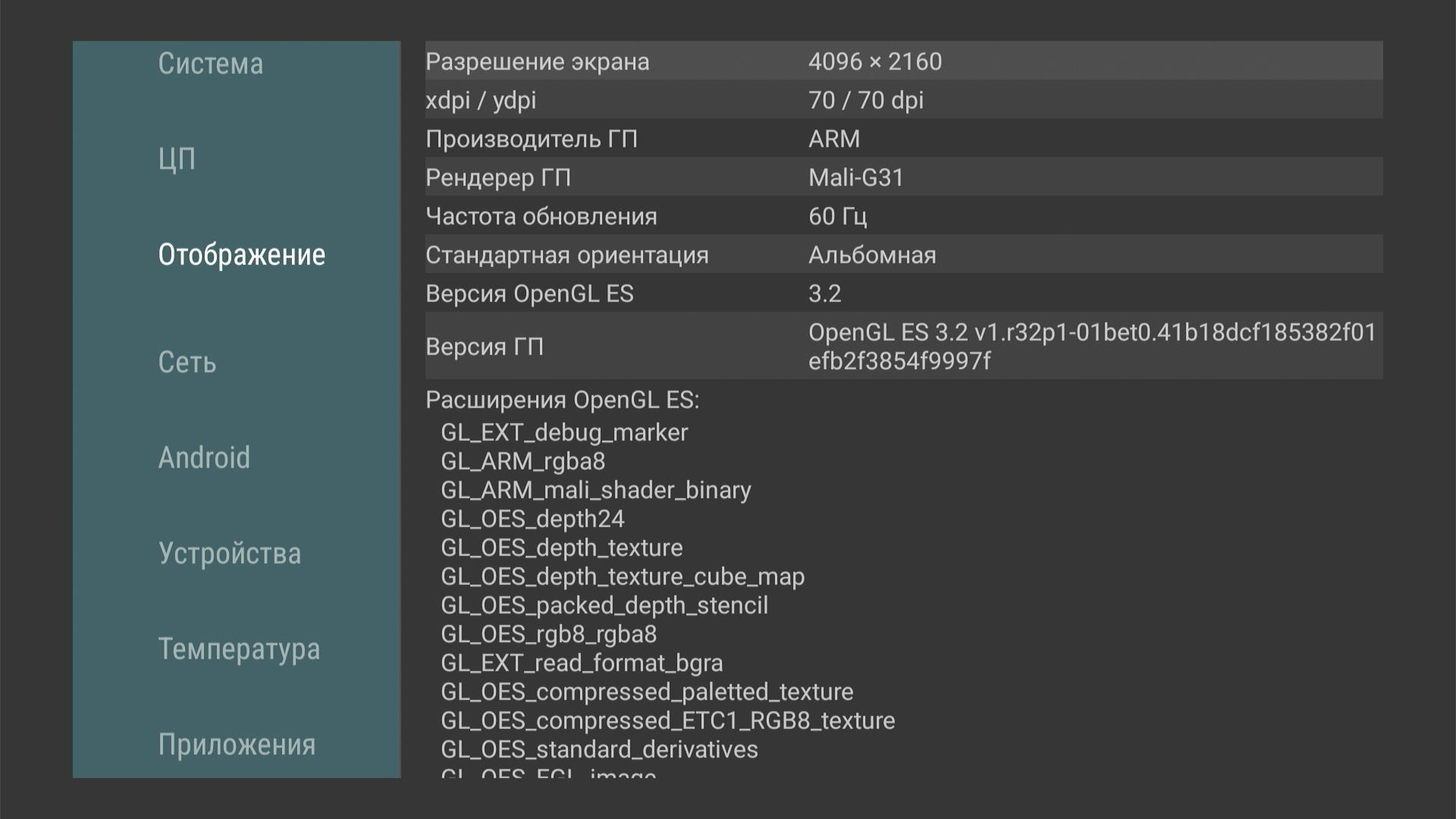Click the Рендерер ГП Mali-G31 row
The width and height of the screenshot is (1456, 819).
903,177
